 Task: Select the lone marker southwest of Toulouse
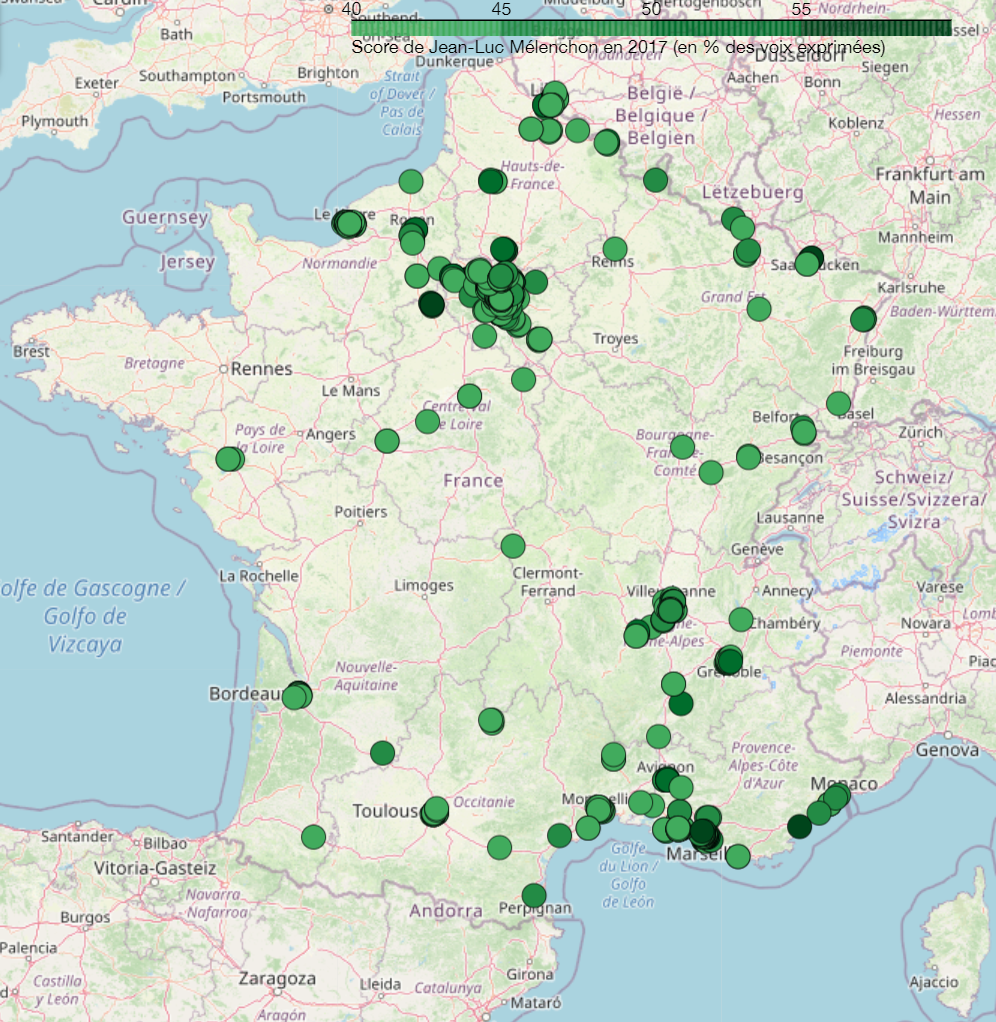coord(314,837)
